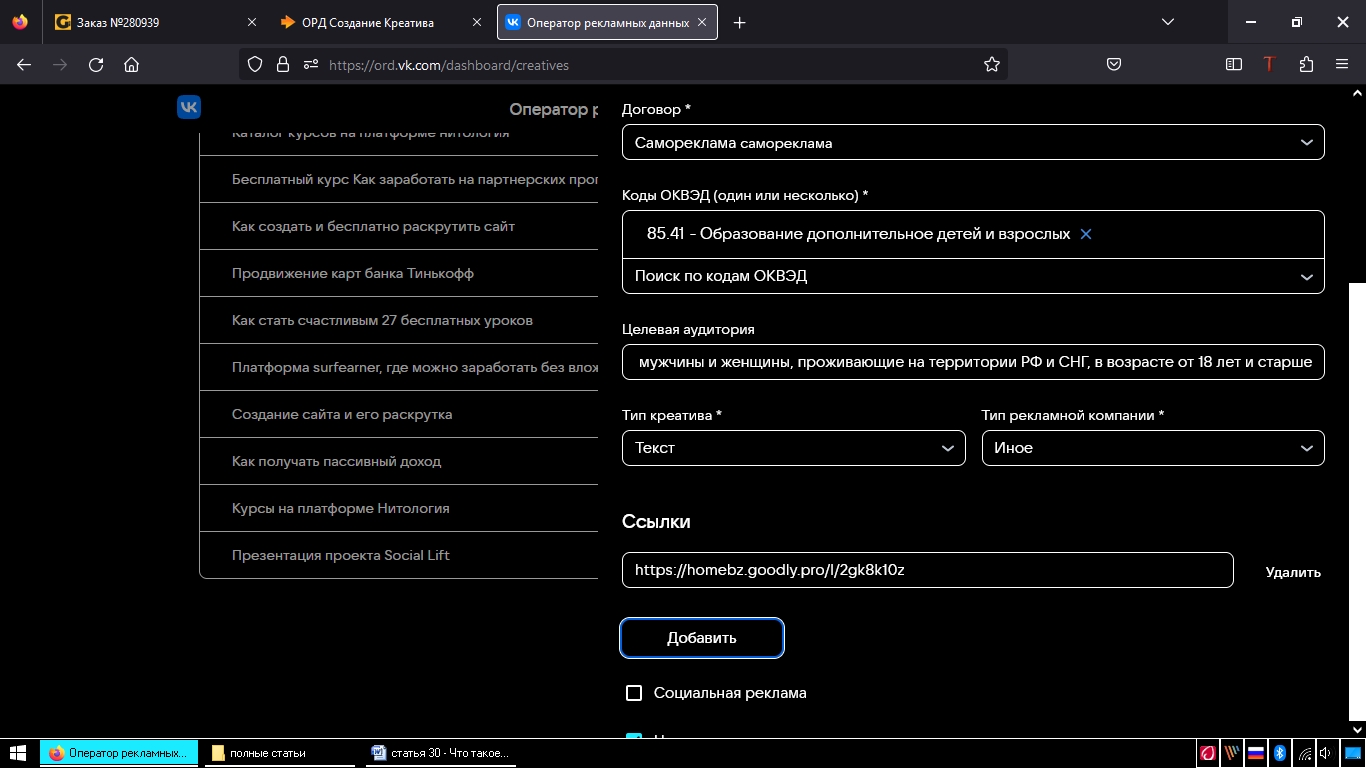Enable the Социальная реклама checkbox

click(633, 693)
